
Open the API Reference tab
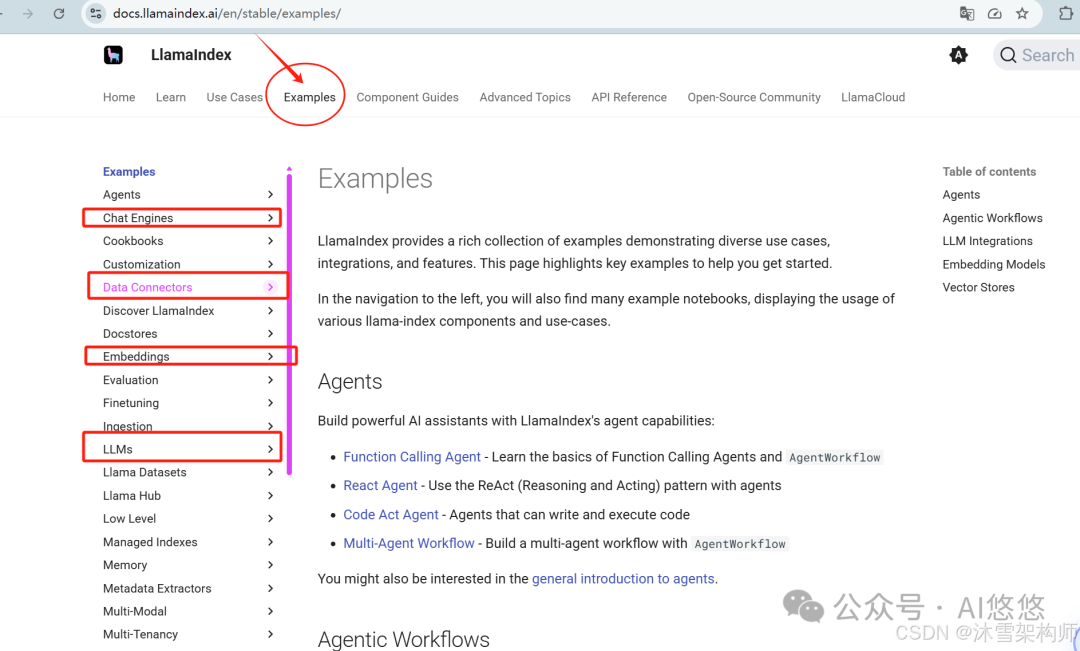[629, 97]
